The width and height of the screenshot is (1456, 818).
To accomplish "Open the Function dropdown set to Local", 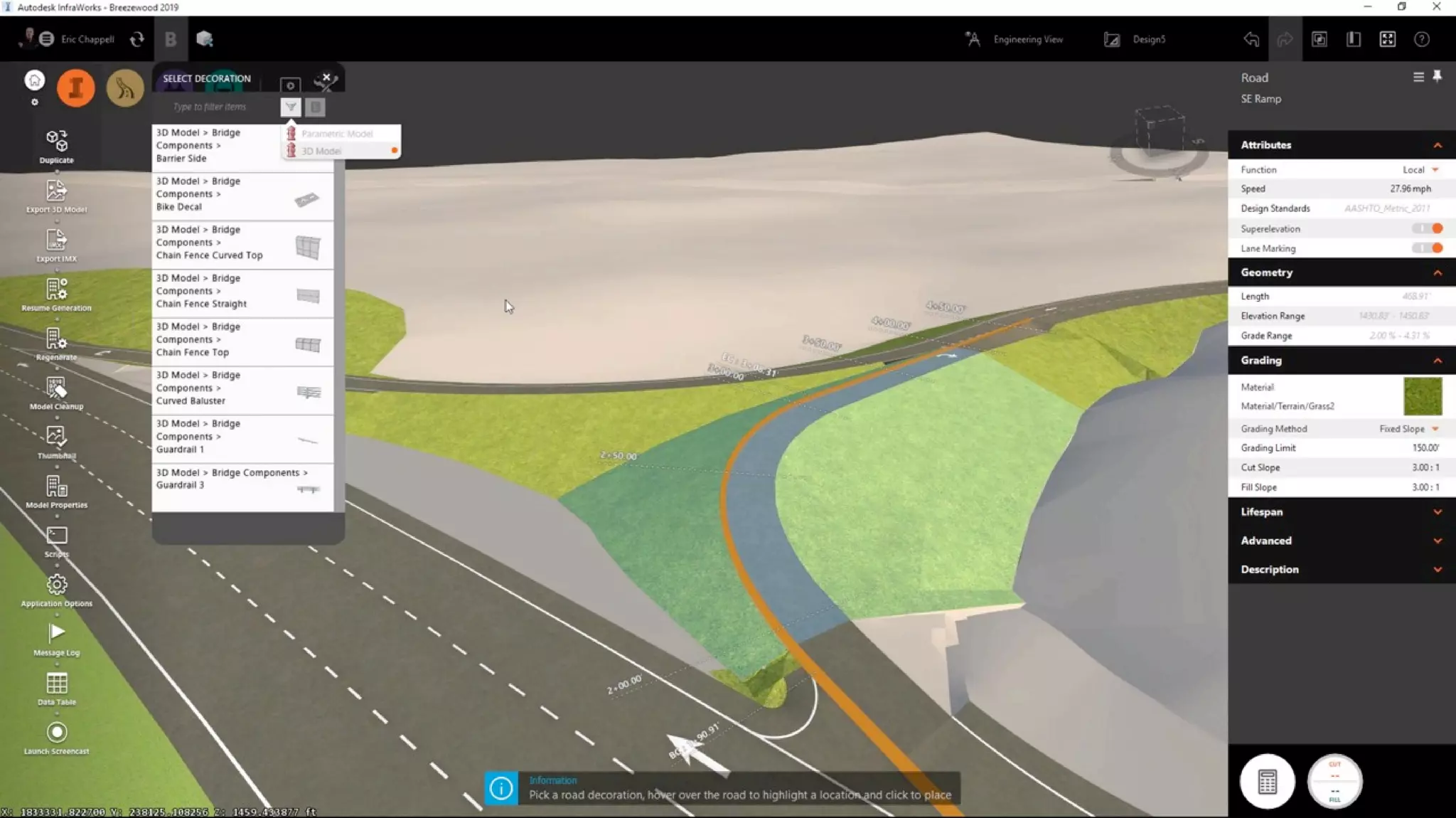I will [1420, 169].
